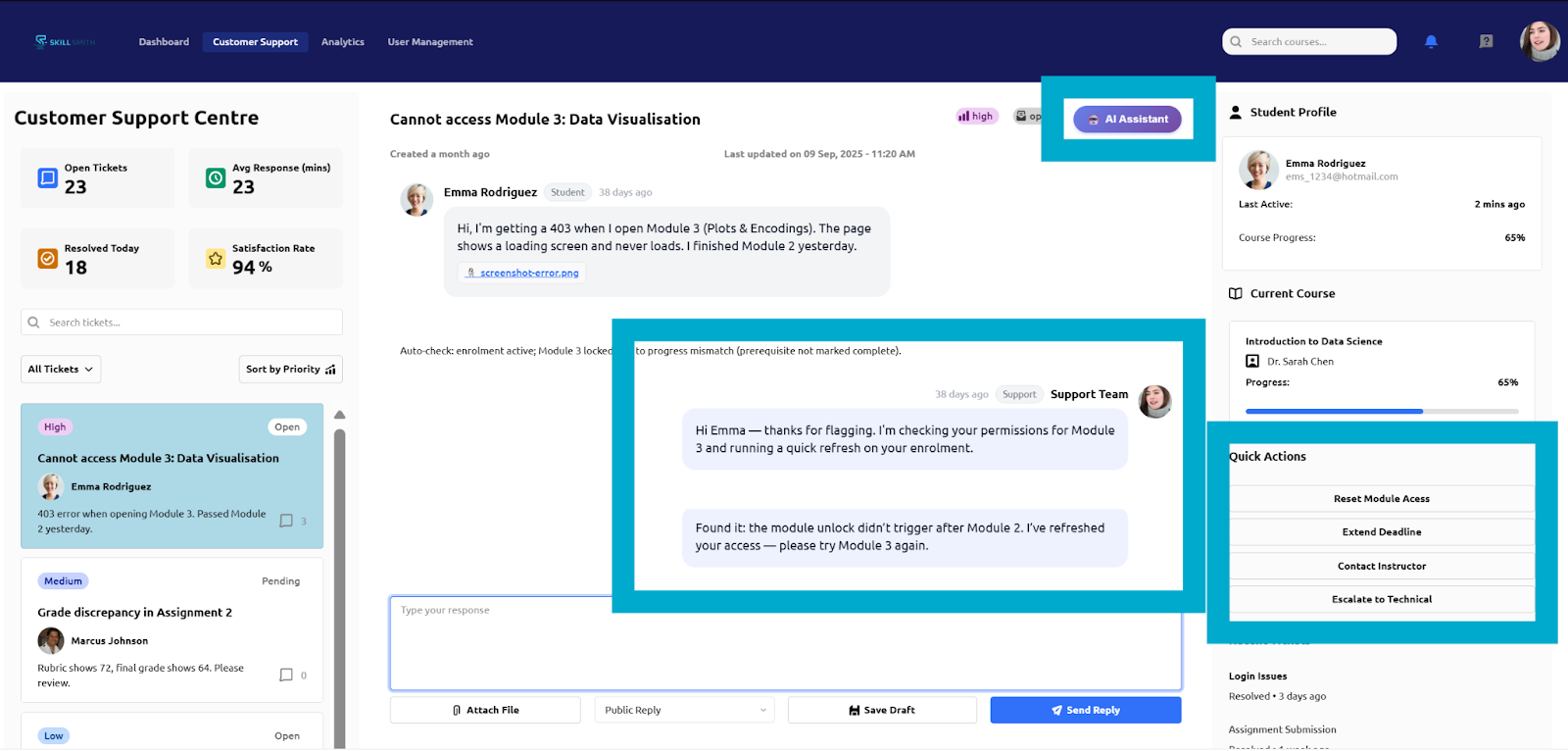Click Emma's avatar in Student Profile
The image size is (1568, 751).
1258,170
